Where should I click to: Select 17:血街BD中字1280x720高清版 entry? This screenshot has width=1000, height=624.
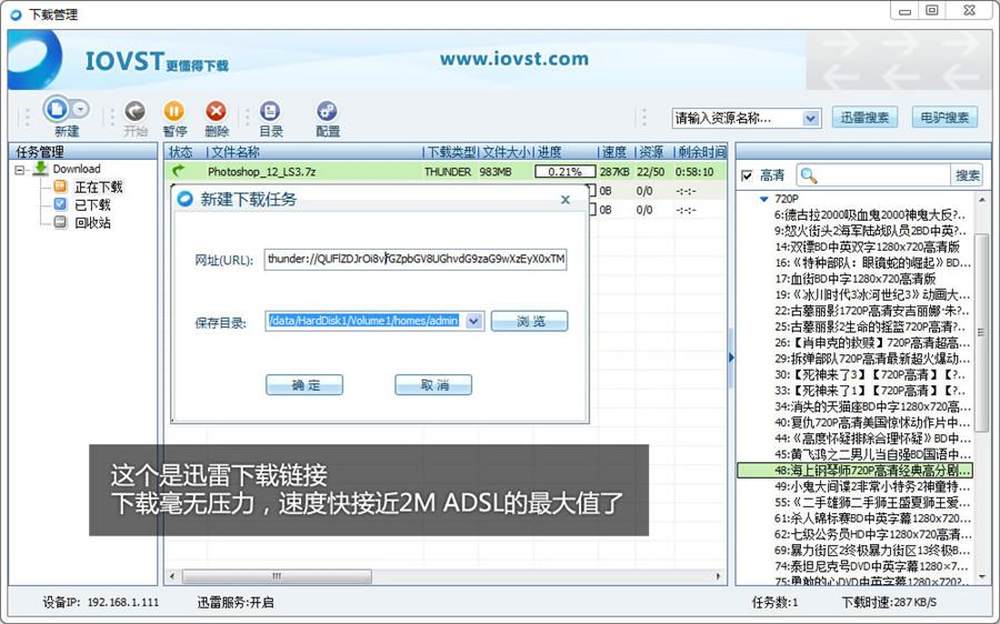(855, 279)
